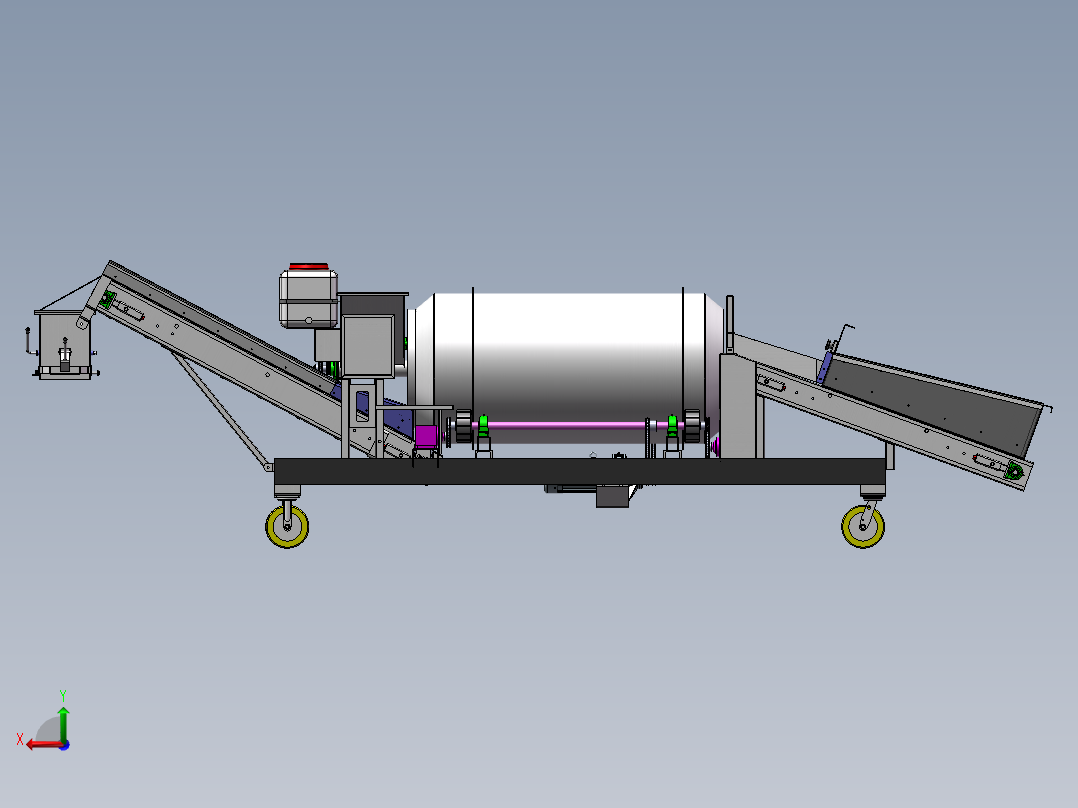Click the red X axis arrow of the triad
The image size is (1078, 808).
pyautogui.click(x=38, y=743)
